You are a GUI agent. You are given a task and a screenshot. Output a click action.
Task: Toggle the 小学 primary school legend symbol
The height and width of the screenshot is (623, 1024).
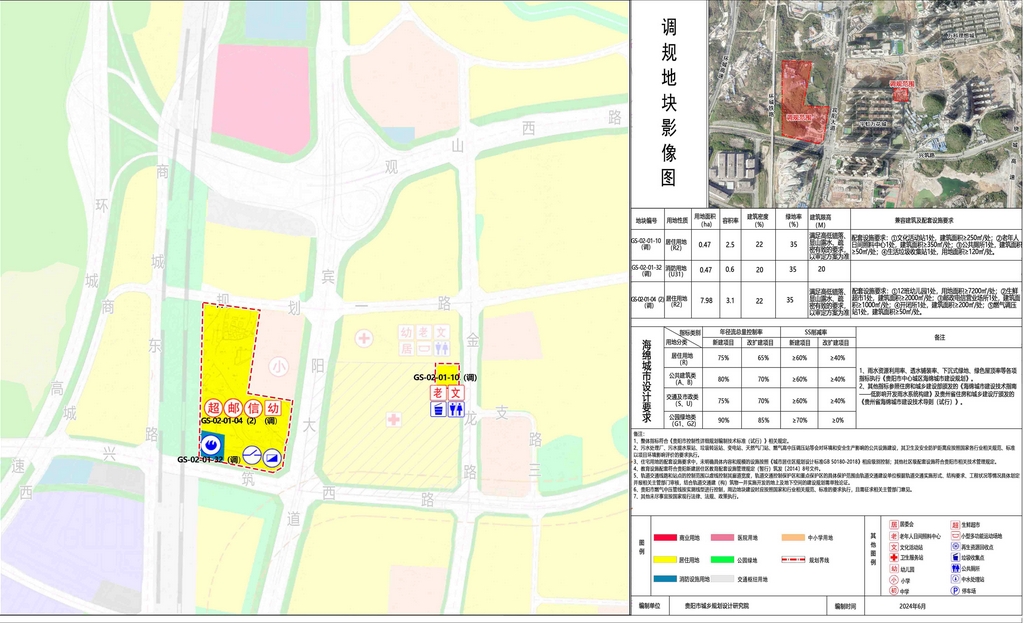point(893,580)
